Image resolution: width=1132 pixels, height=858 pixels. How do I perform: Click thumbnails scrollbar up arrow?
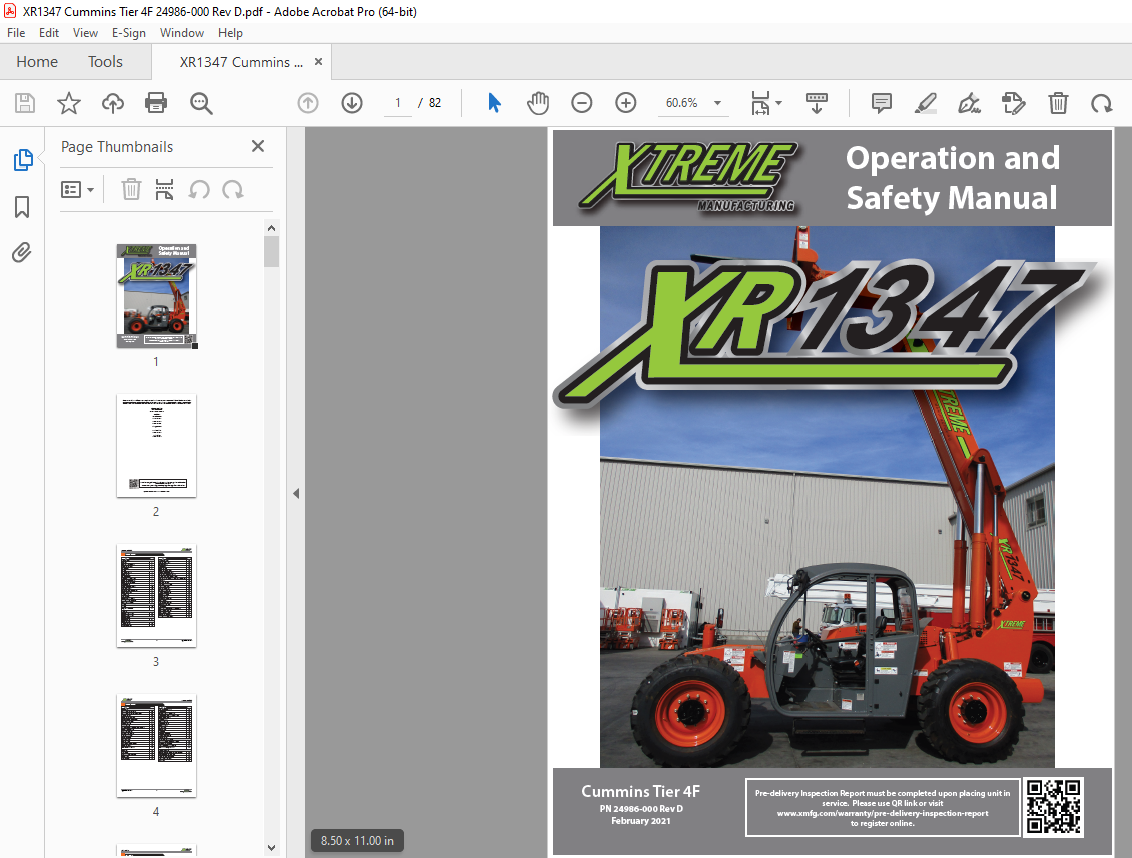pos(271,228)
